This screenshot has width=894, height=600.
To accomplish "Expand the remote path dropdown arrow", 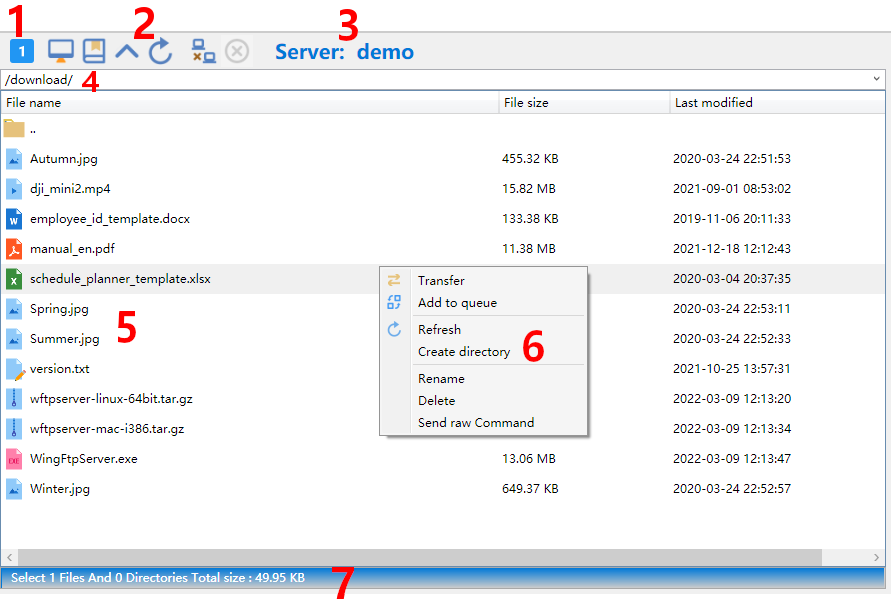I will click(x=876, y=79).
